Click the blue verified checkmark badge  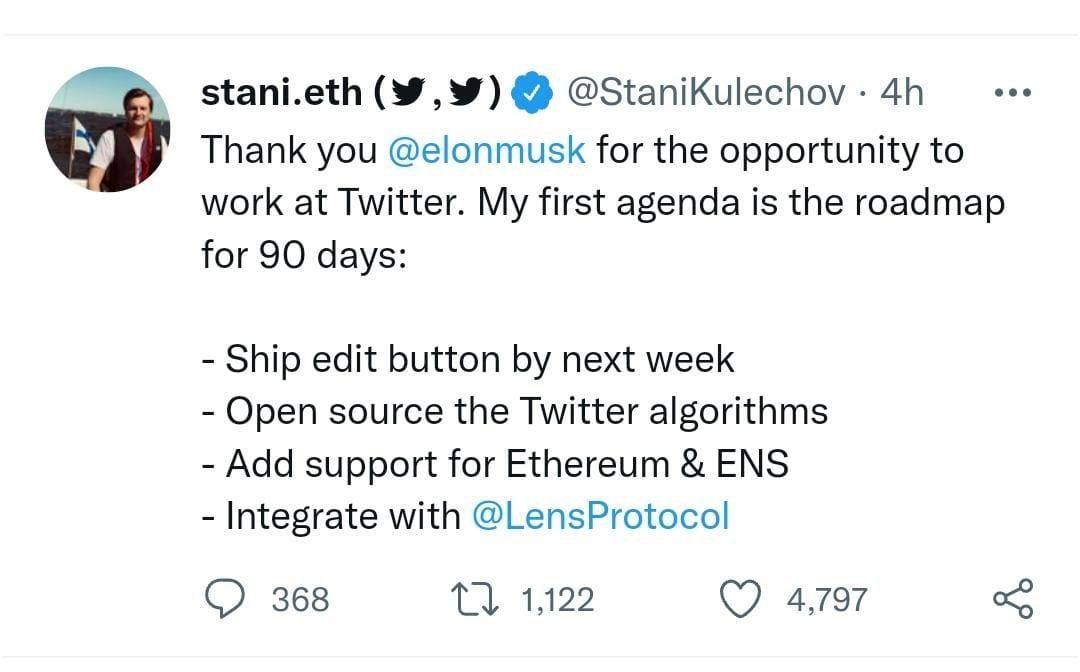(531, 93)
